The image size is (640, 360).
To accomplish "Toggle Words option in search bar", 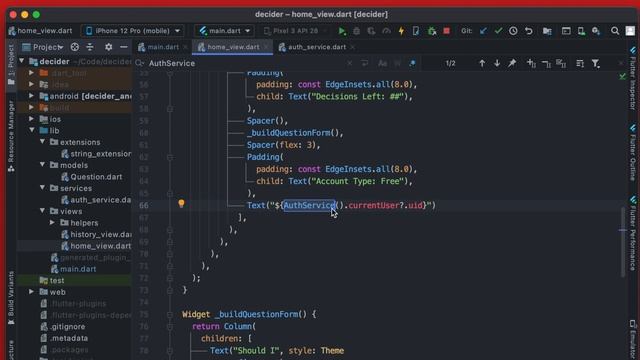I will 398,63.
